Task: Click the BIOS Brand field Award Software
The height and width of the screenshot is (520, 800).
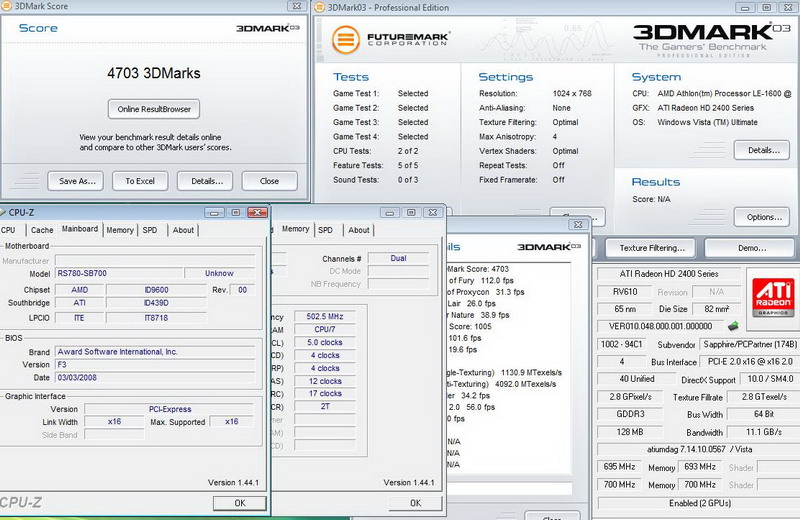Action: point(155,352)
